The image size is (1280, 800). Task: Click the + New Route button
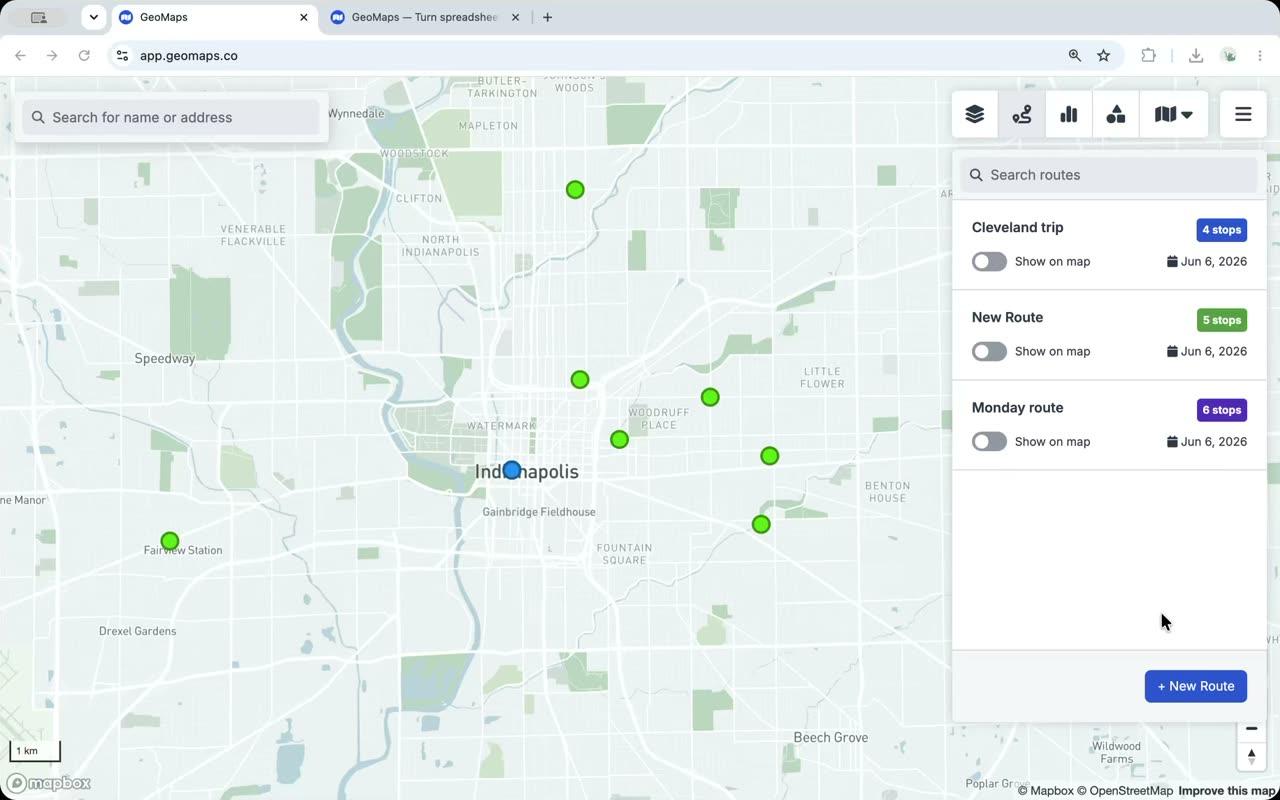[1195, 686]
